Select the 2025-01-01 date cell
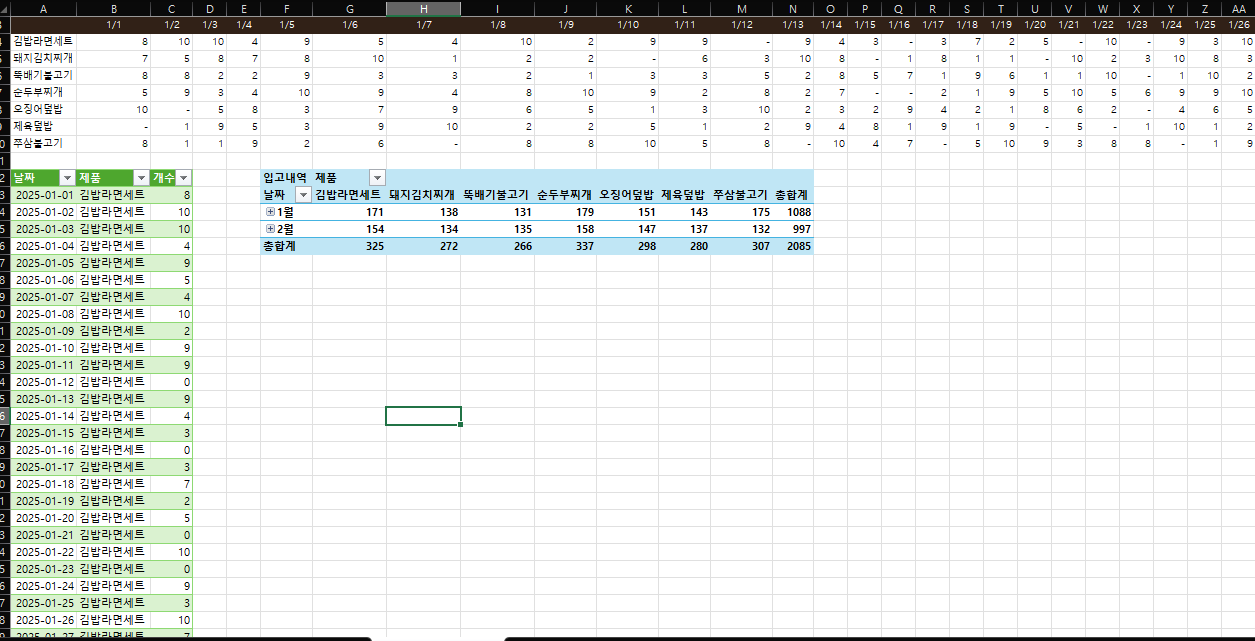Image resolution: width=1255 pixels, height=641 pixels. [x=45, y=194]
